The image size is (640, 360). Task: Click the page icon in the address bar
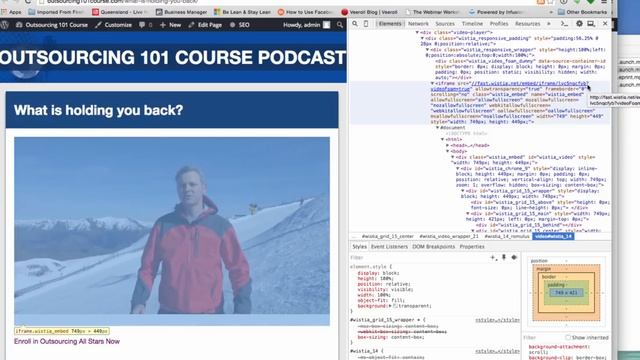[x=41, y=2]
